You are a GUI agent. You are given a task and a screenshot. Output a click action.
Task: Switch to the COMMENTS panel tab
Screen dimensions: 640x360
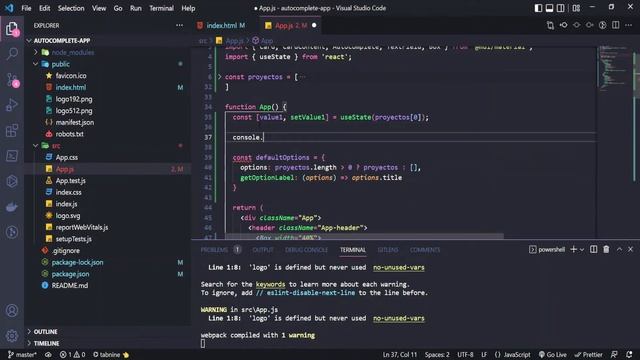(425, 250)
